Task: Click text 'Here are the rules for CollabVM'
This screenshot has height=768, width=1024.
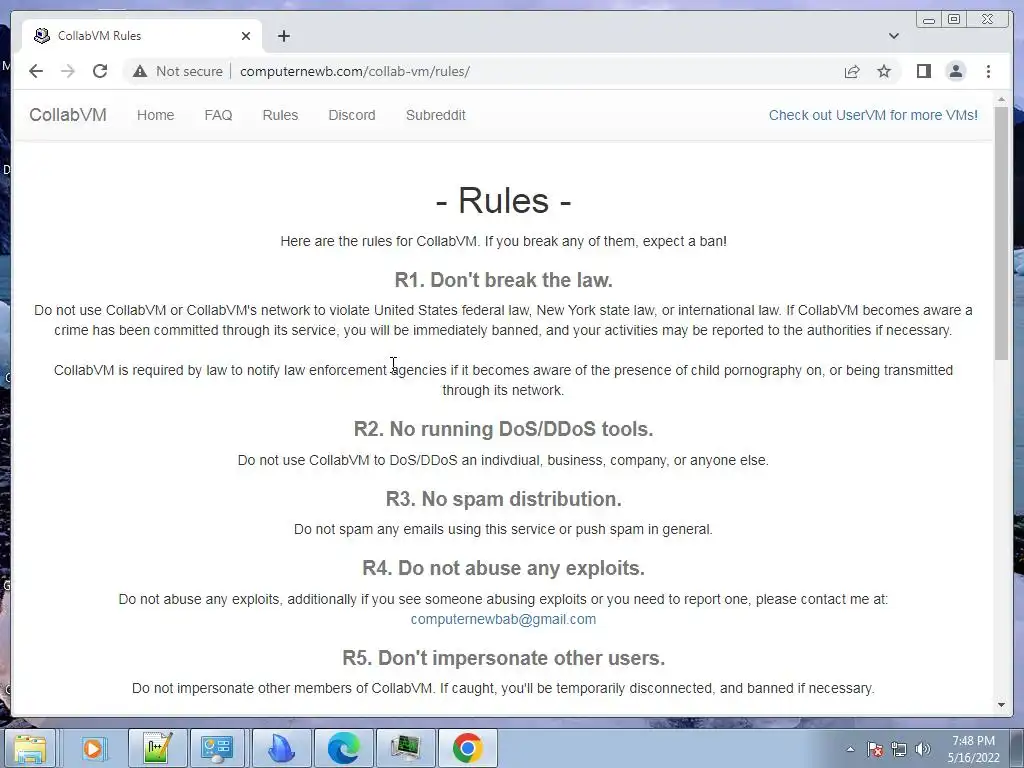Action: pos(379,241)
